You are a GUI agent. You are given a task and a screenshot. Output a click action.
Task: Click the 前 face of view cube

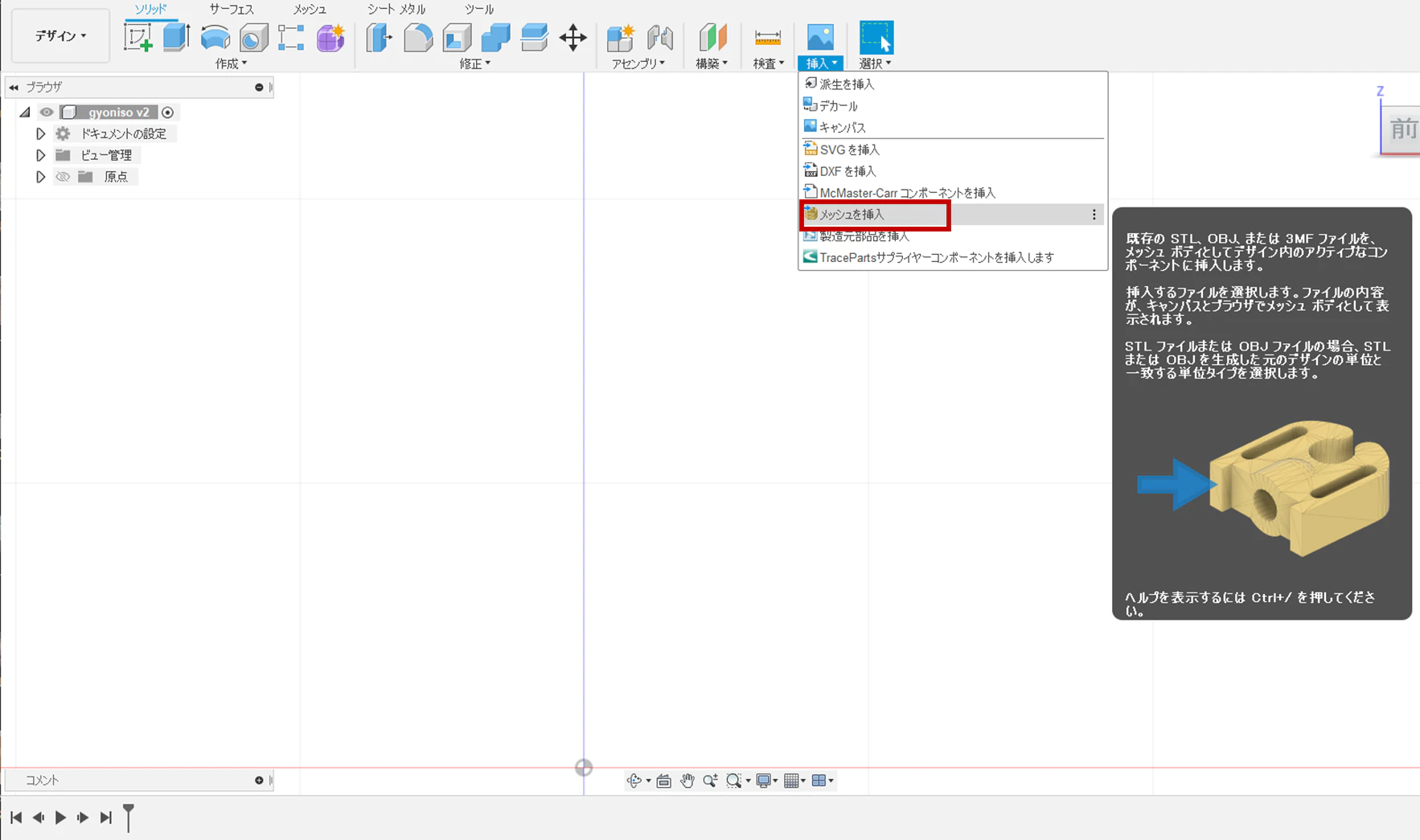tap(1403, 129)
